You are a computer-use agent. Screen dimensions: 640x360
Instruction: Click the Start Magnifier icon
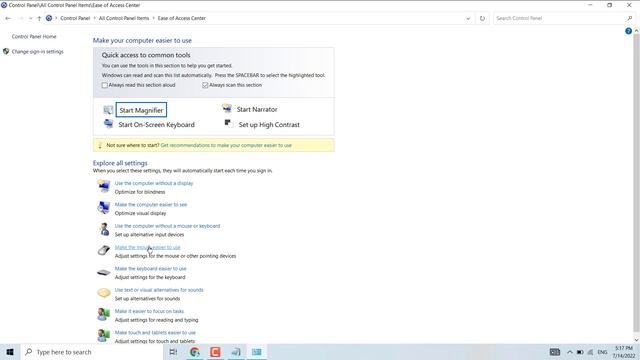tap(108, 110)
